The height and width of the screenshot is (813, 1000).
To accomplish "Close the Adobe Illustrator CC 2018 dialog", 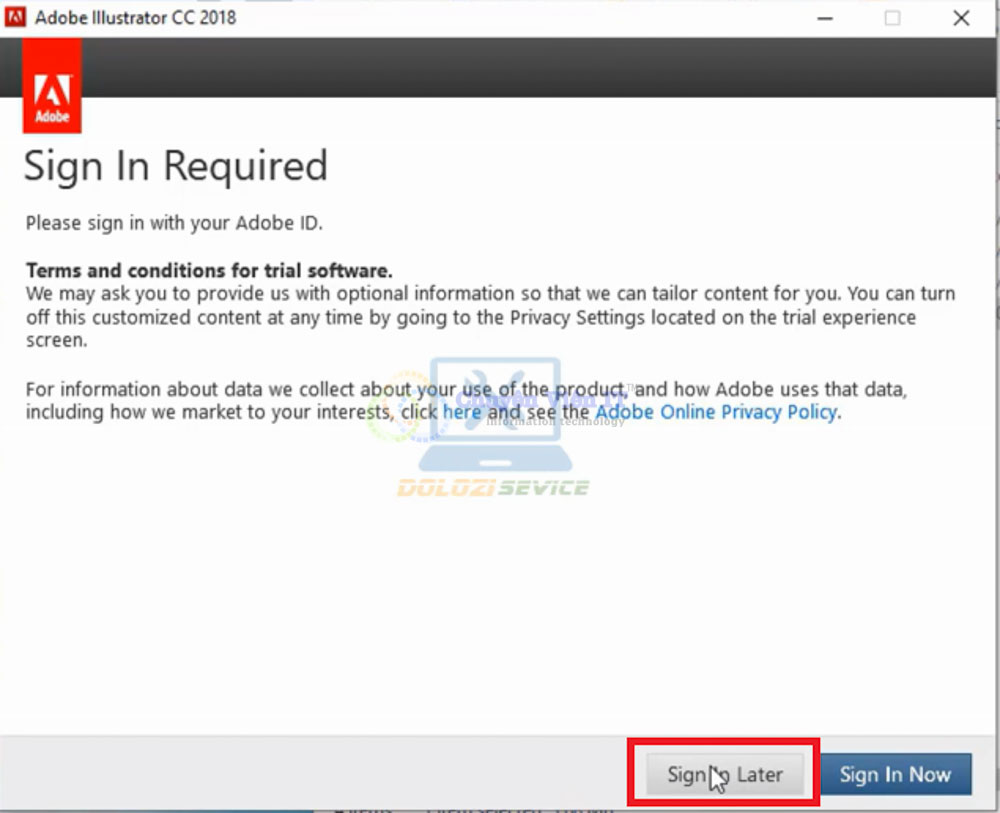I will pos(961,18).
